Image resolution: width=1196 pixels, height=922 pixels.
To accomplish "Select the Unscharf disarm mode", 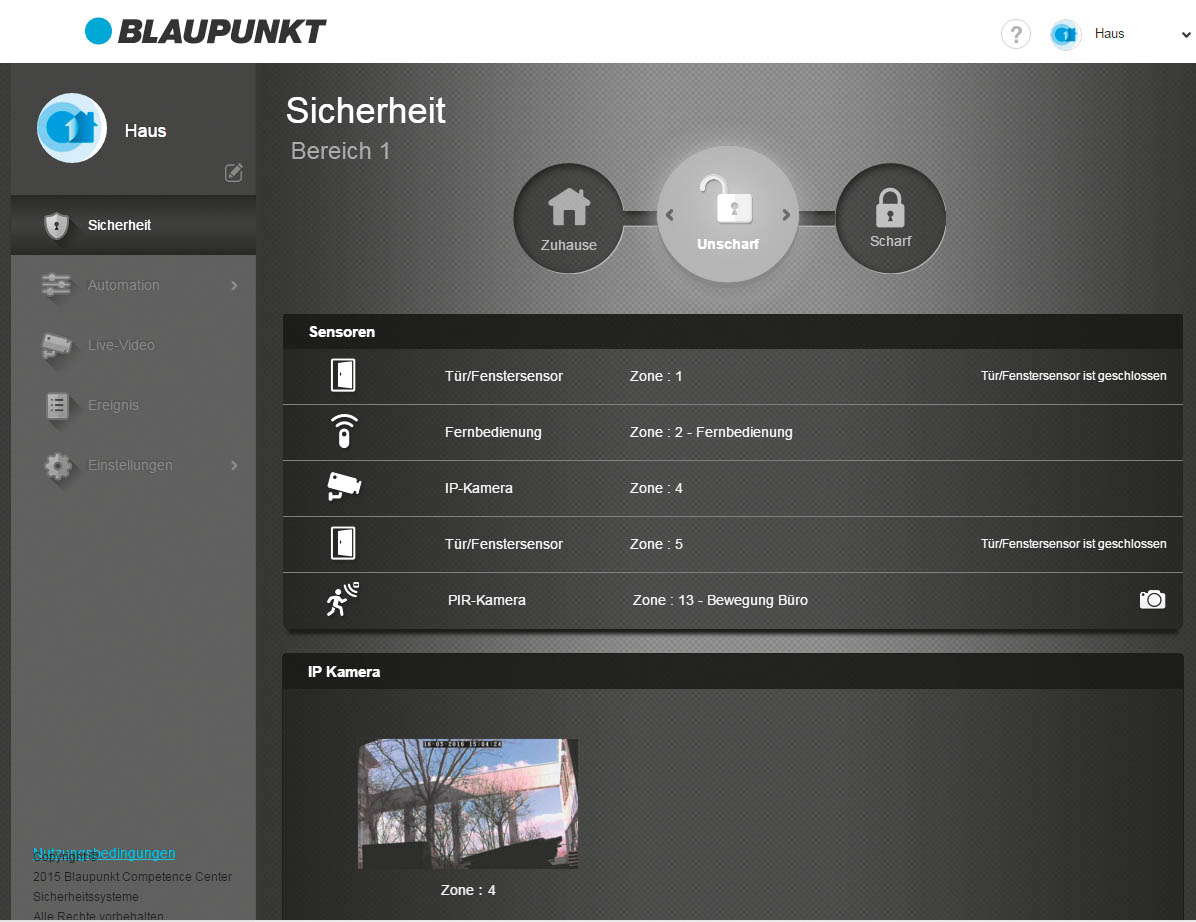I will coord(727,215).
